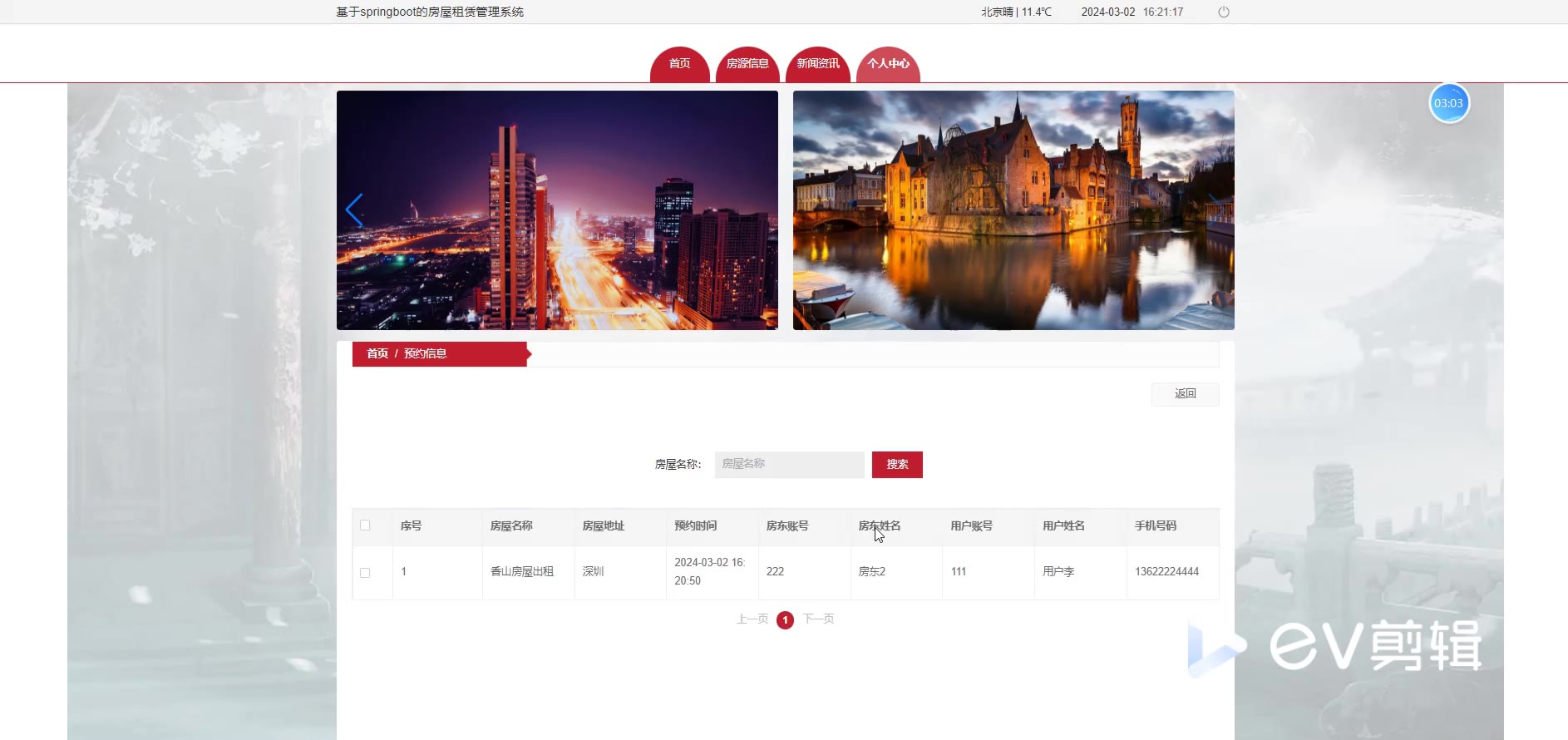The image size is (1568, 740).
Task: Click the 北京晴 weather text
Action: coord(1016,12)
